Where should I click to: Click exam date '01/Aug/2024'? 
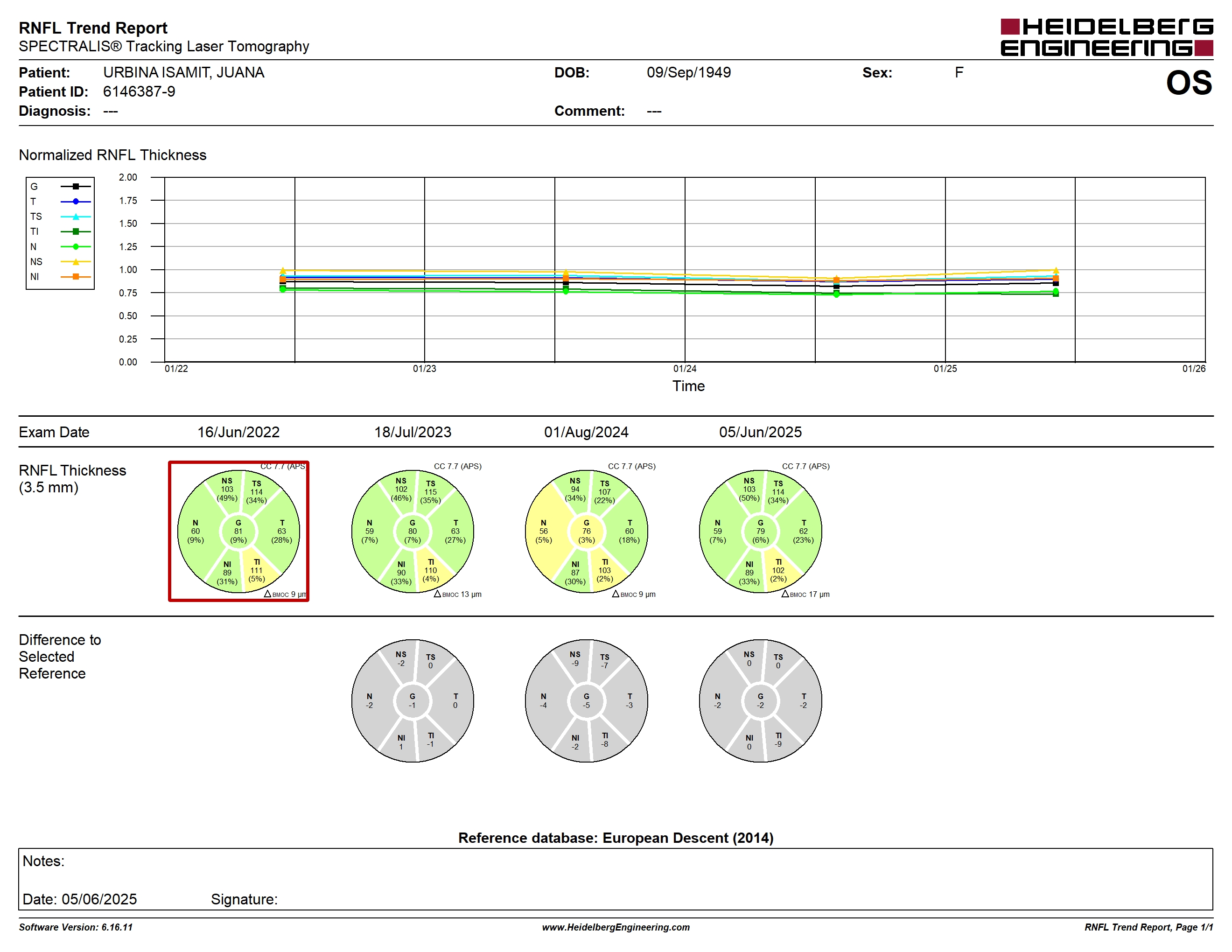[586, 432]
